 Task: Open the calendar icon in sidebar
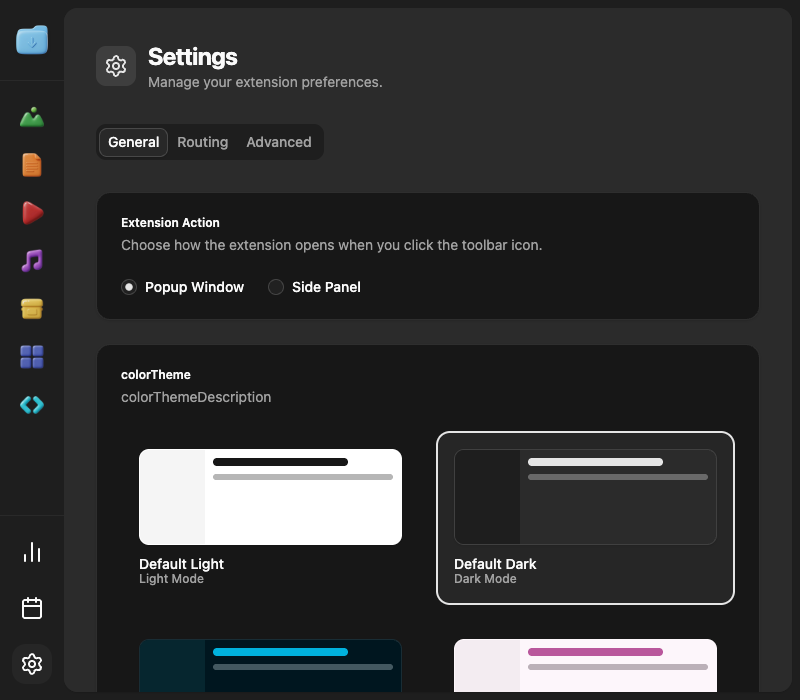[x=32, y=608]
